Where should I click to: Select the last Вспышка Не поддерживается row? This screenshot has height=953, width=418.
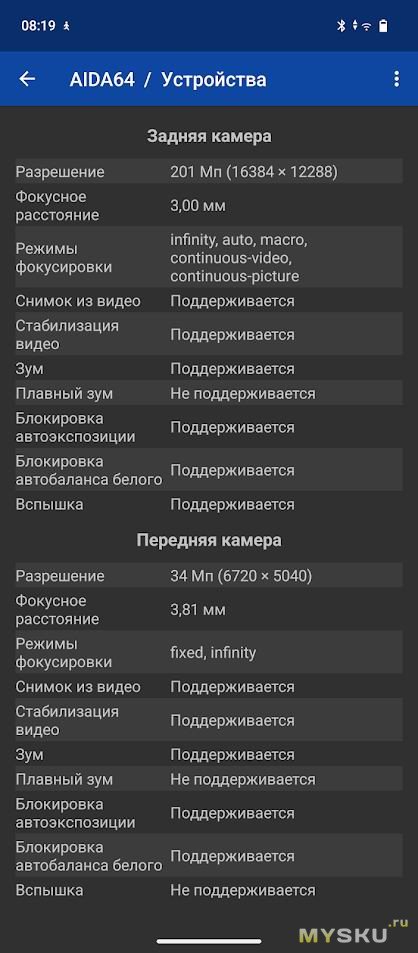tap(209, 890)
